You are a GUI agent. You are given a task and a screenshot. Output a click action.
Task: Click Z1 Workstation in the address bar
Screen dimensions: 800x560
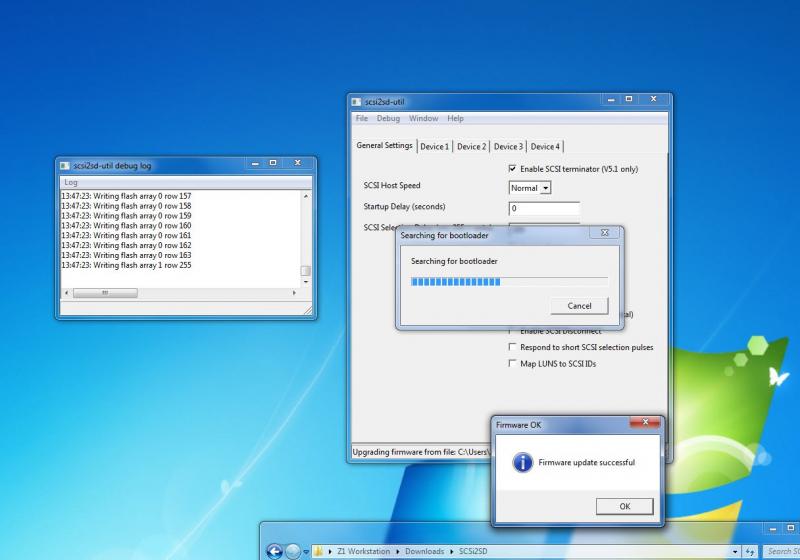tap(363, 551)
